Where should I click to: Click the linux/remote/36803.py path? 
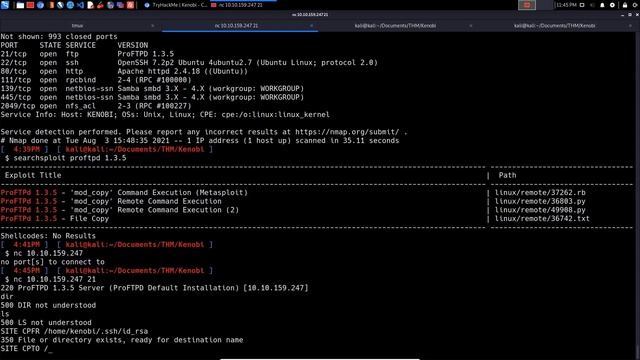pyautogui.click(x=540, y=201)
